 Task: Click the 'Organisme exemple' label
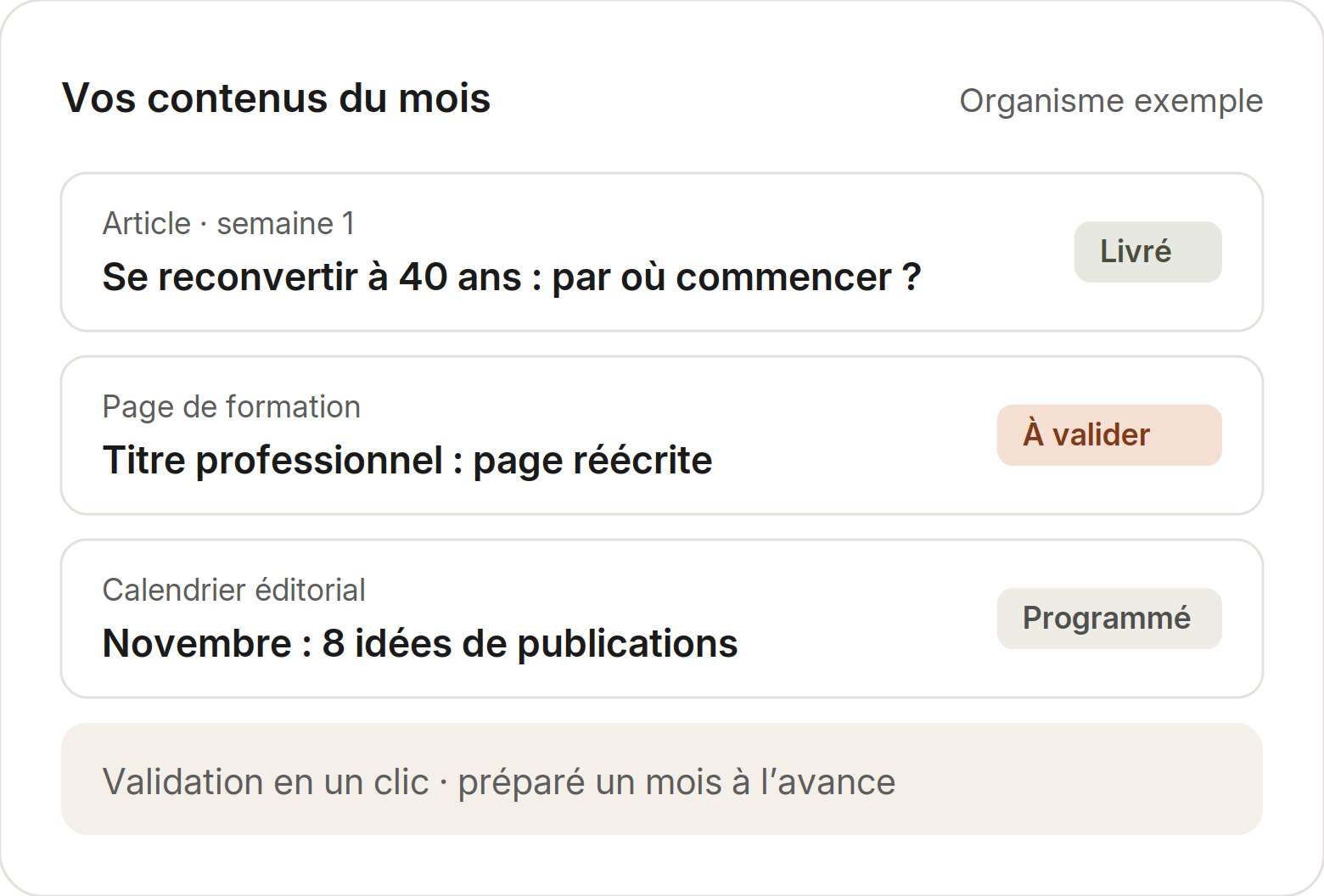tap(1111, 100)
